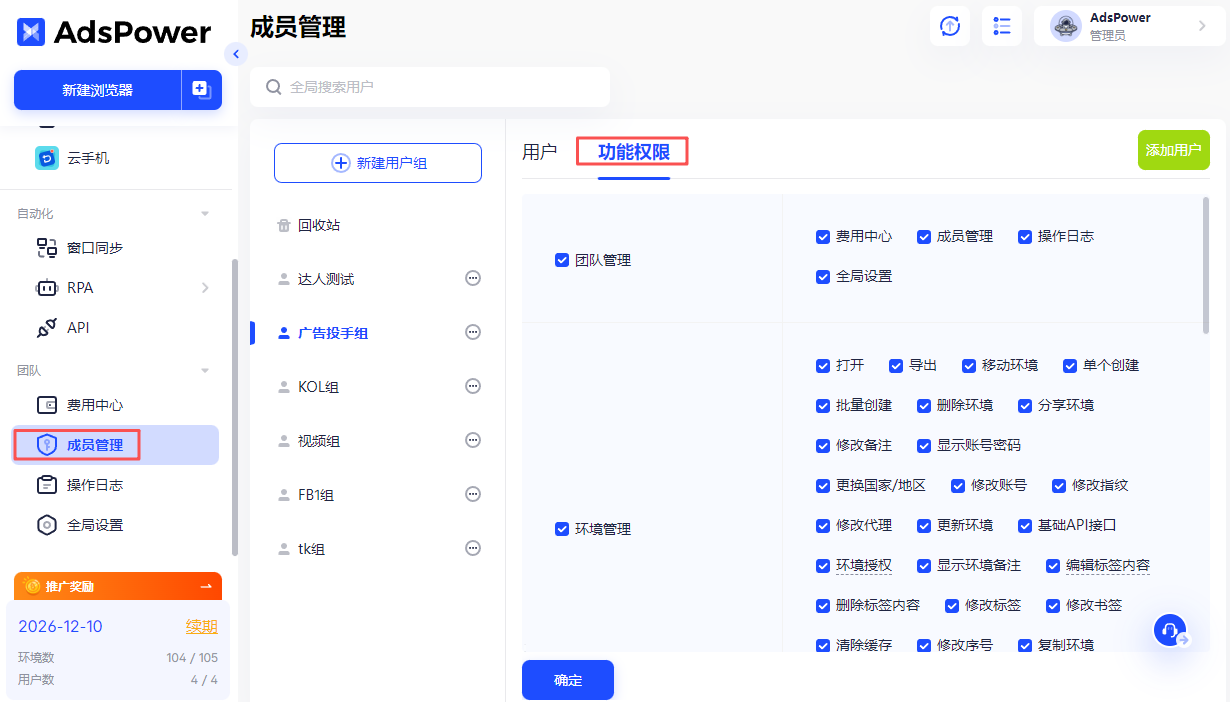This screenshot has height=702, width=1230.
Task: Open the customer support headset icon
Action: [x=1169, y=630]
